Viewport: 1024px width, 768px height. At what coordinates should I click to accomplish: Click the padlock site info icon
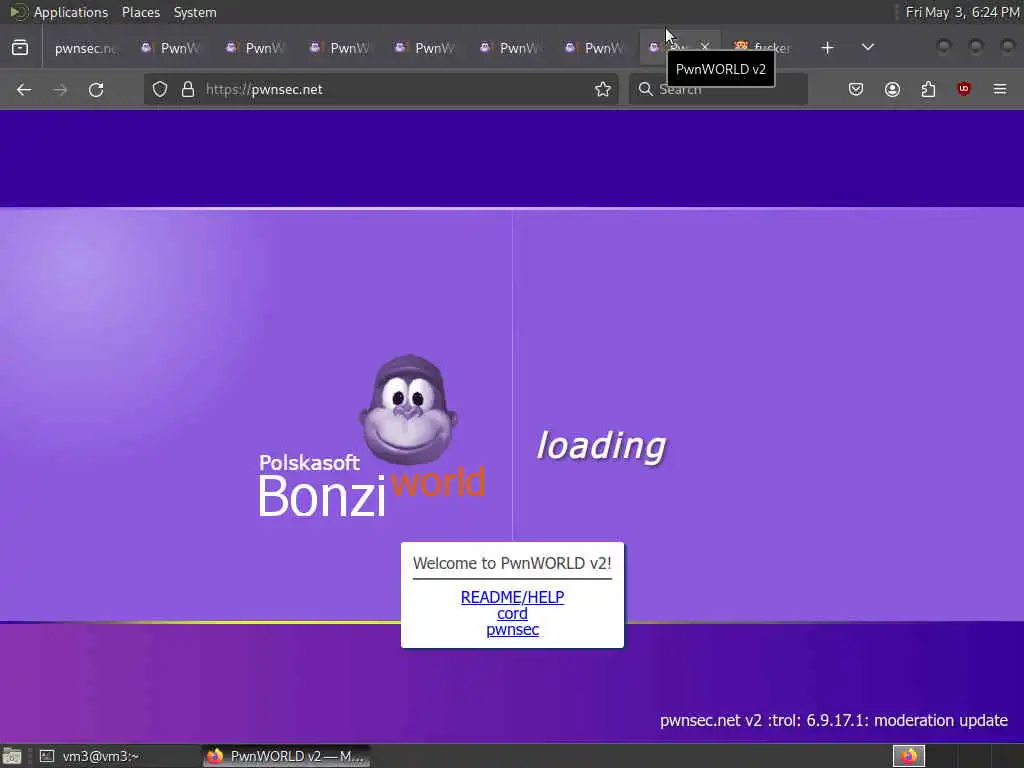(188, 89)
